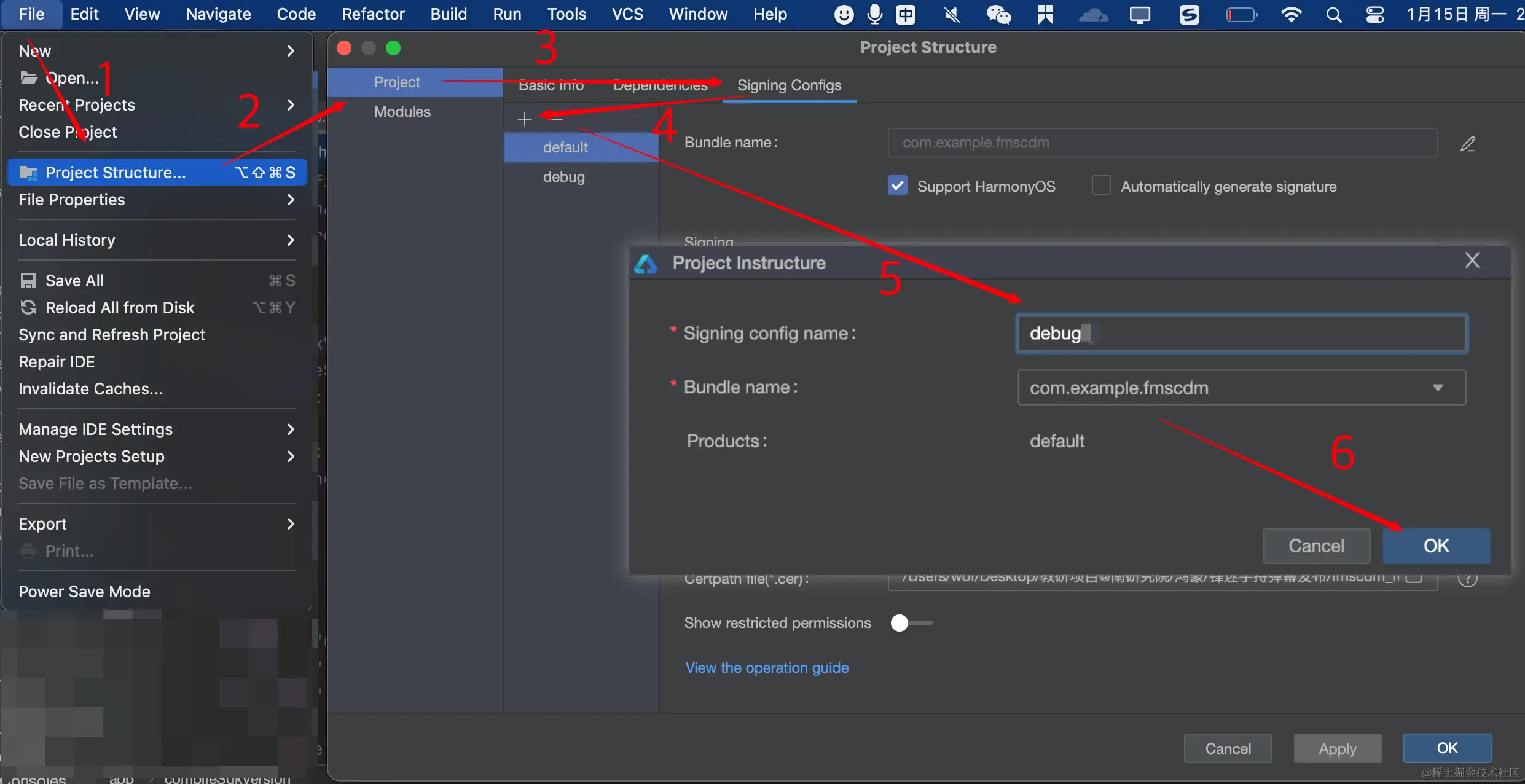Enable Automatically generate signature checkbox
This screenshot has width=1525, height=784.
coord(1101,186)
